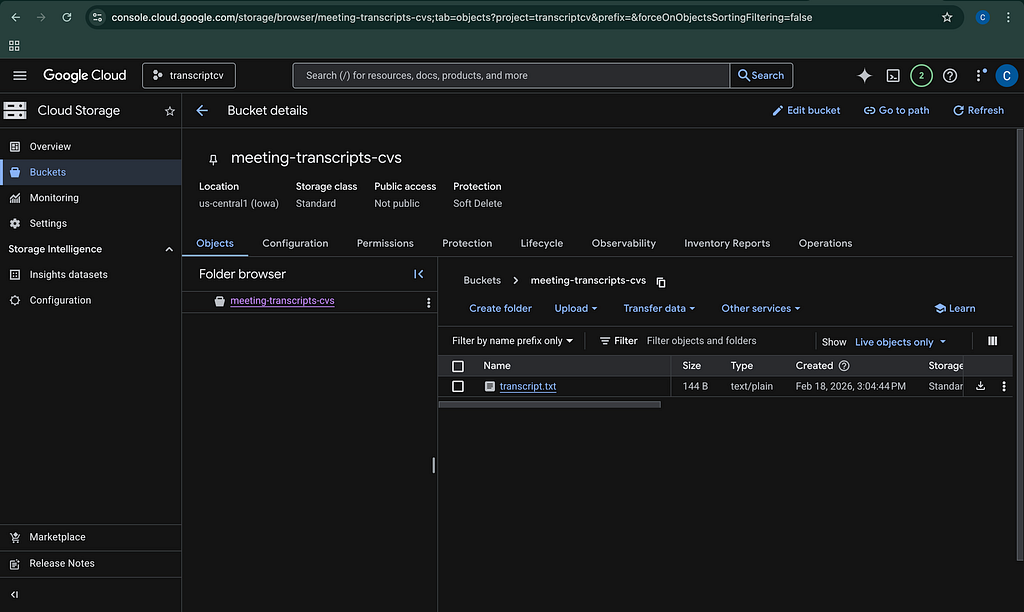
Task: Open the Upload dropdown
Action: tap(575, 308)
